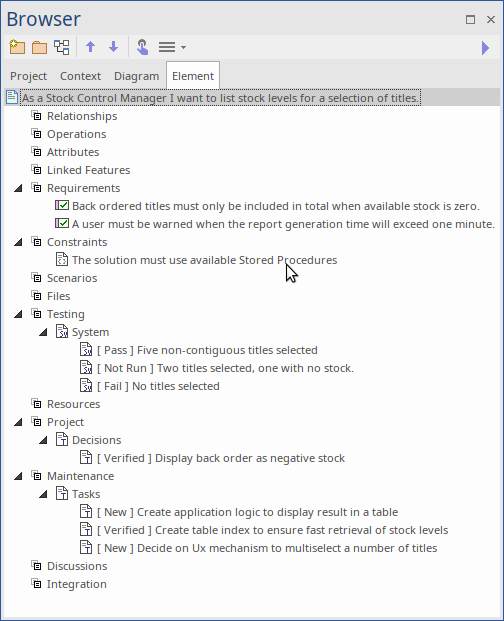
Task: Collapse the Requirements node
Action: point(18,188)
